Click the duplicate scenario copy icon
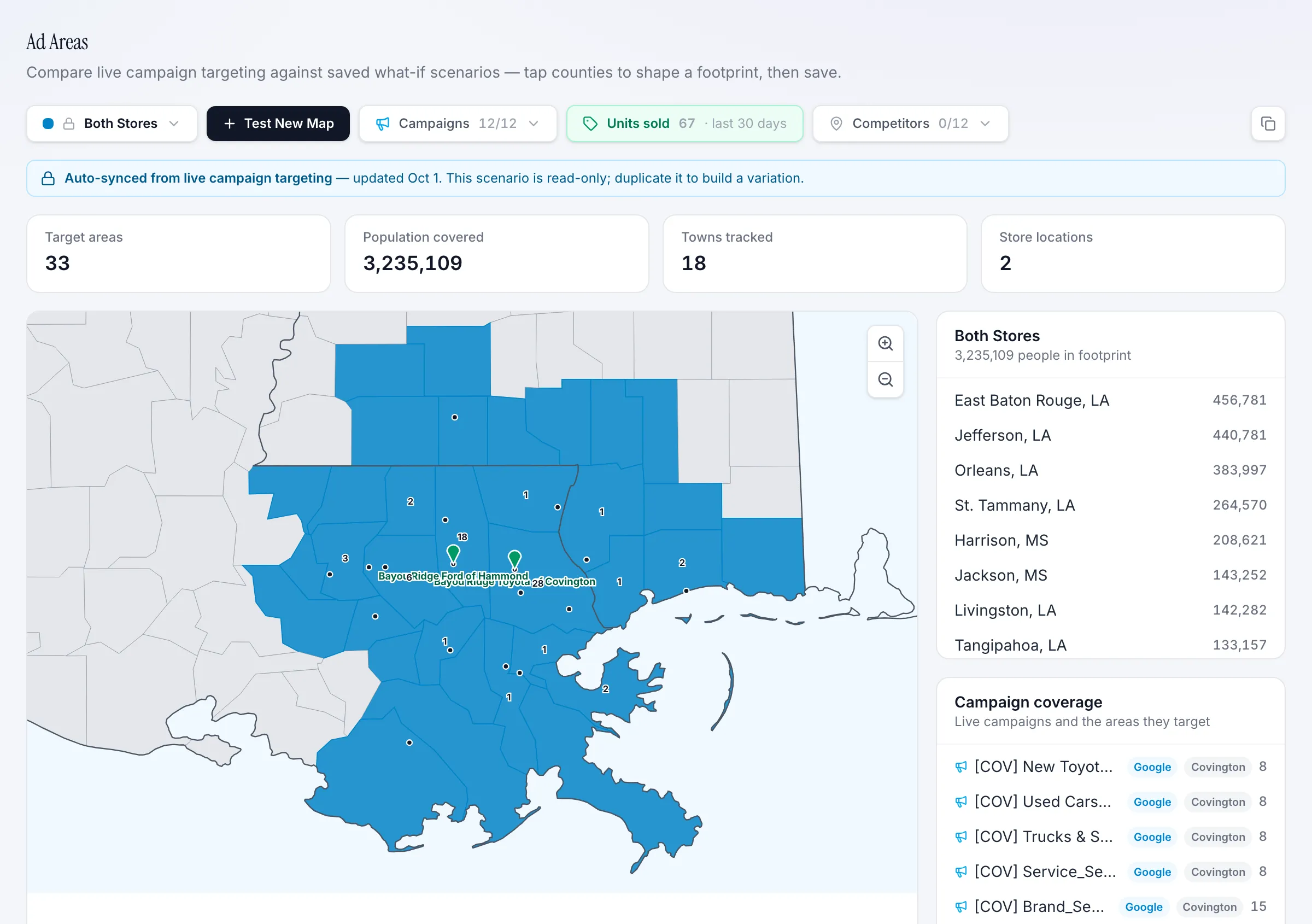 (x=1267, y=124)
